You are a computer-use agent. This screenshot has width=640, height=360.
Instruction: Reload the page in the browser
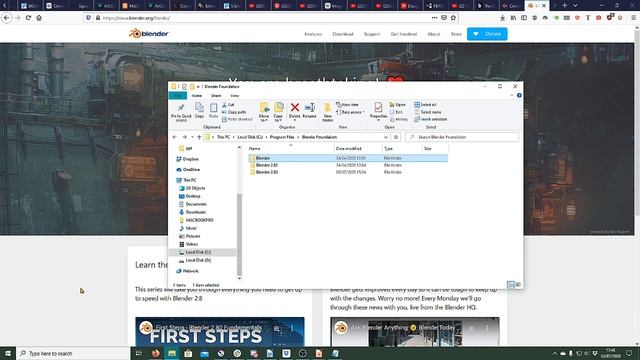click(28, 18)
